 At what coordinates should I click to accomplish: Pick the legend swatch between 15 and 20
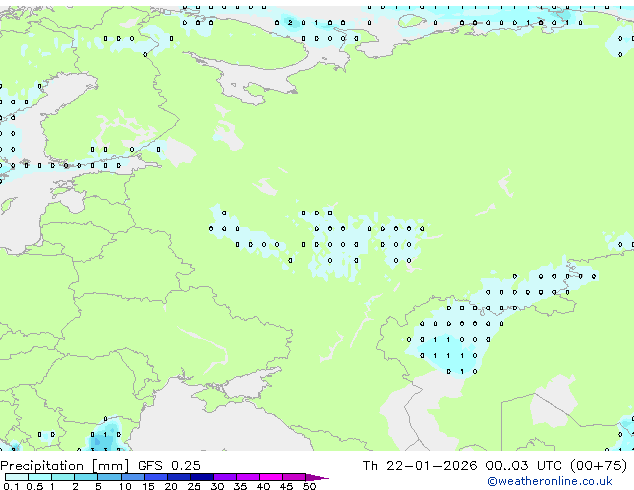[156, 477]
